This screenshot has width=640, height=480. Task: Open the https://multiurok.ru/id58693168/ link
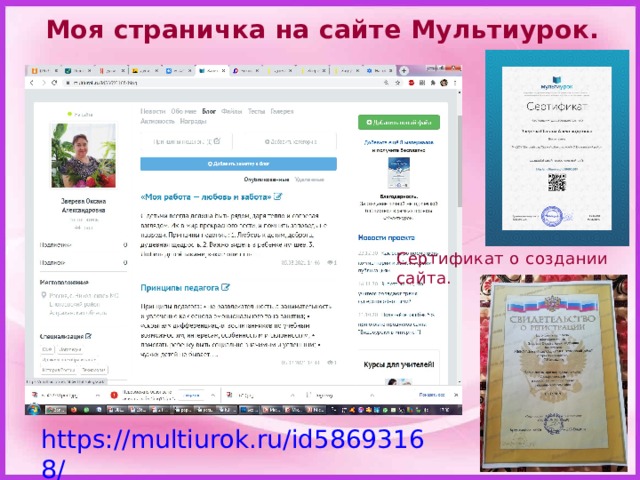pyautogui.click(x=233, y=453)
